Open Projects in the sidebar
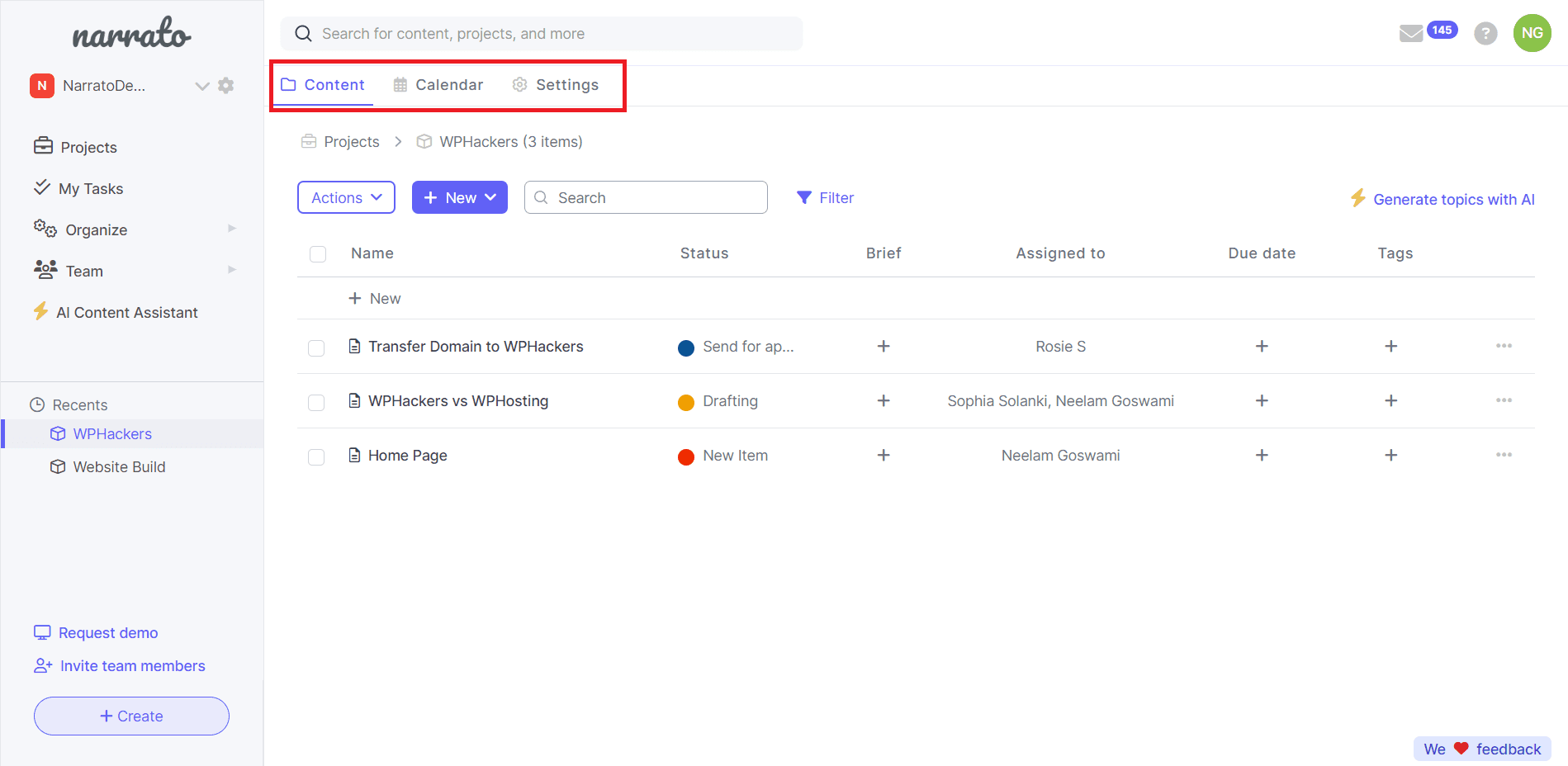This screenshot has width=1568, height=766. pyautogui.click(x=75, y=147)
